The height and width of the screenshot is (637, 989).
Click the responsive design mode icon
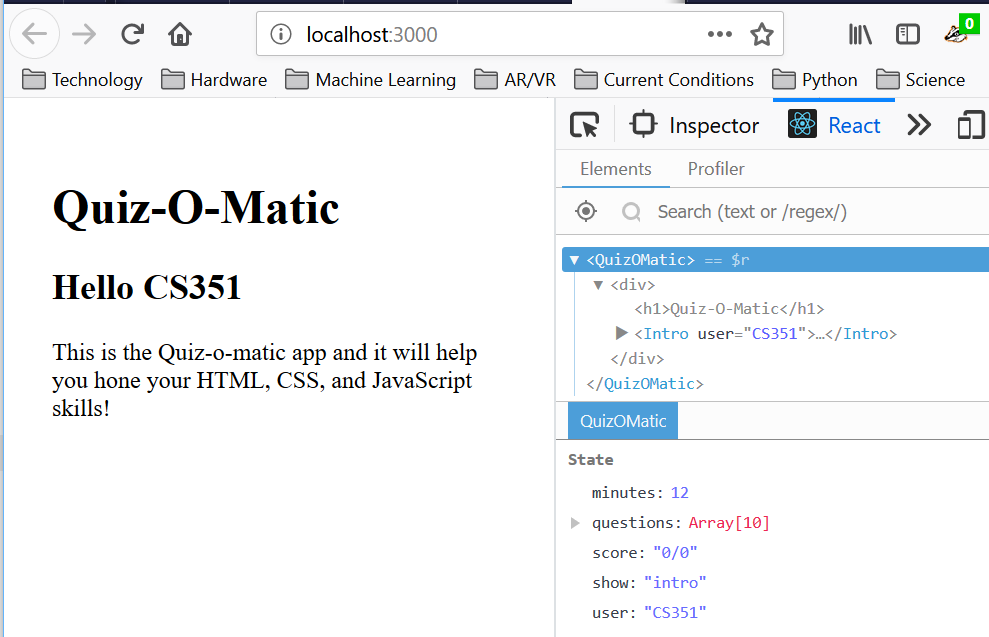click(970, 125)
